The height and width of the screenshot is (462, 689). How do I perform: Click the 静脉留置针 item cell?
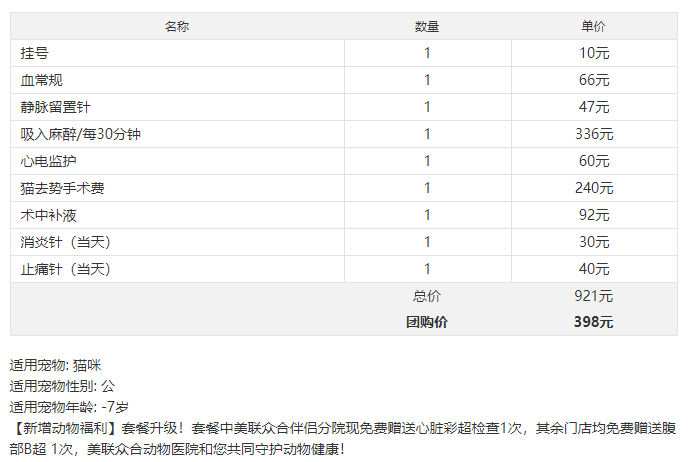(55, 107)
